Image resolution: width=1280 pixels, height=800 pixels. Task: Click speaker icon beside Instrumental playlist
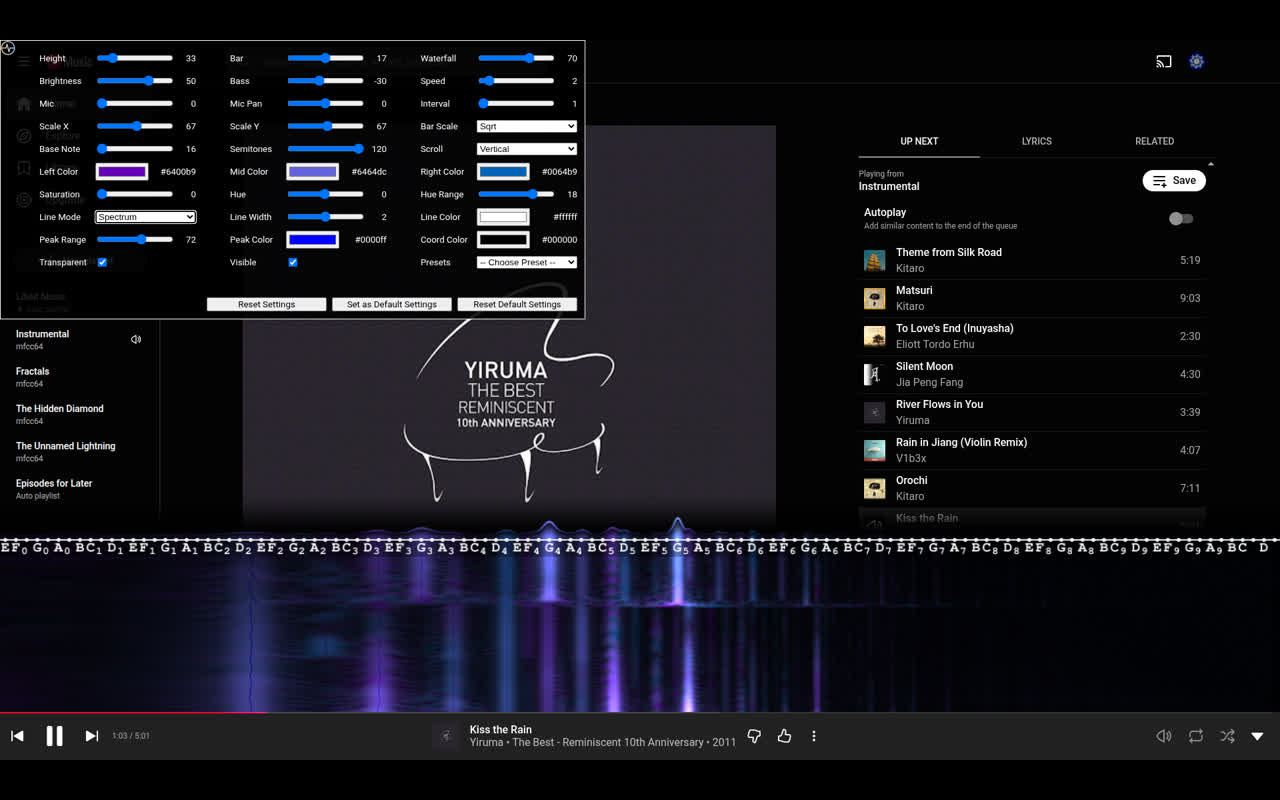(x=136, y=339)
